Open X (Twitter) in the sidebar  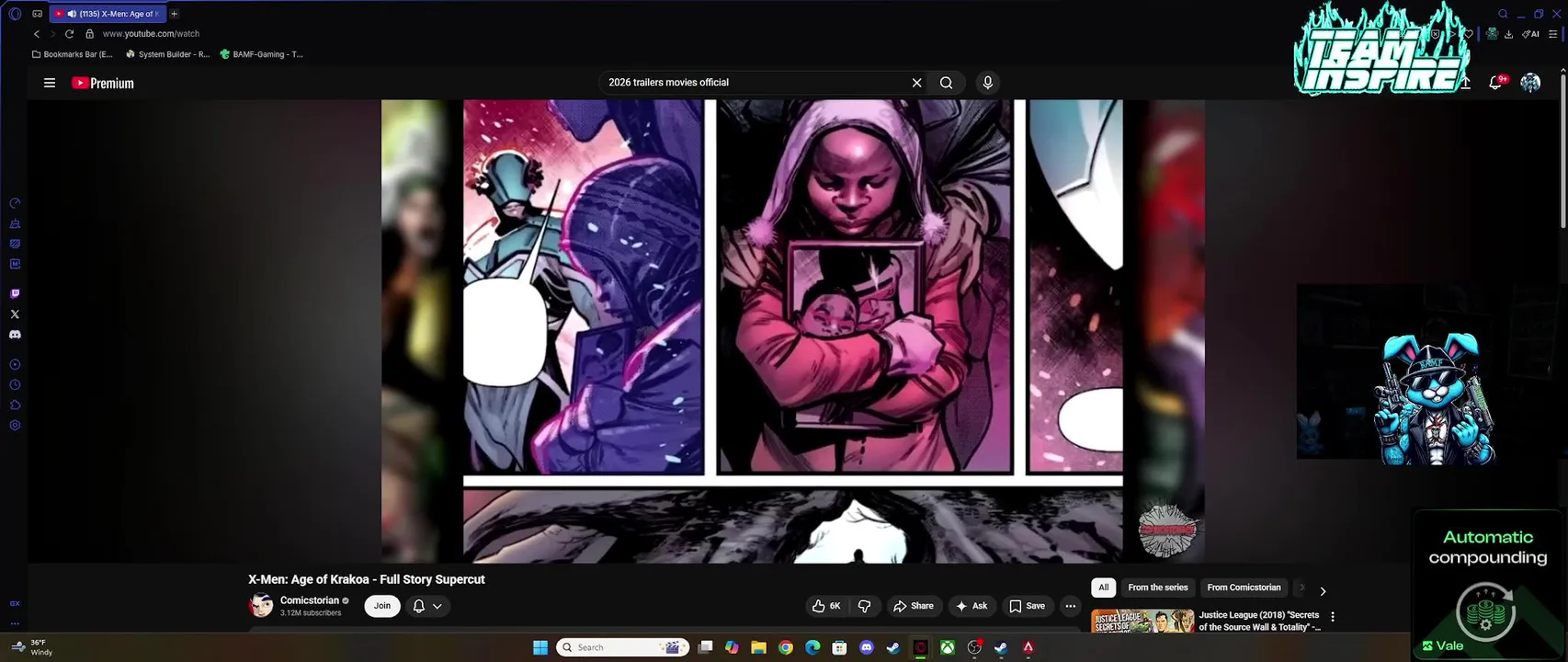coord(15,314)
